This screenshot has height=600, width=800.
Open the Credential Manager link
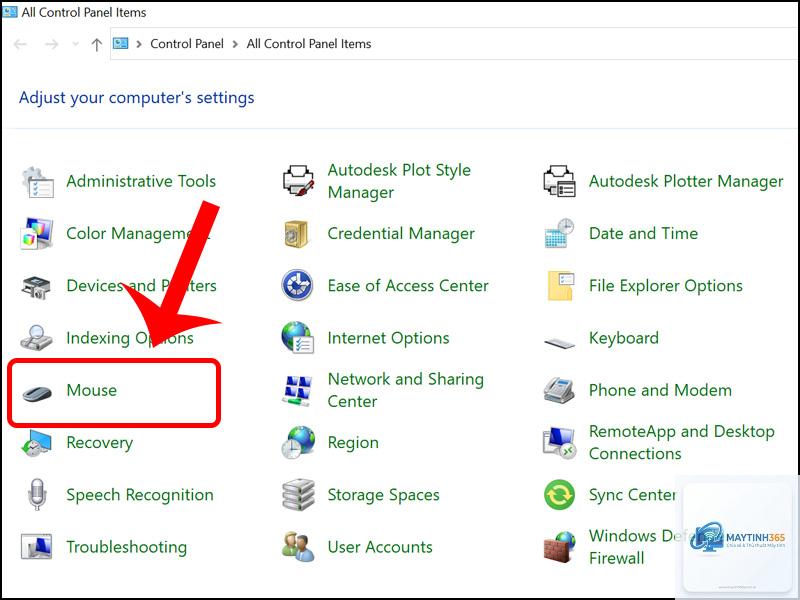tap(401, 234)
